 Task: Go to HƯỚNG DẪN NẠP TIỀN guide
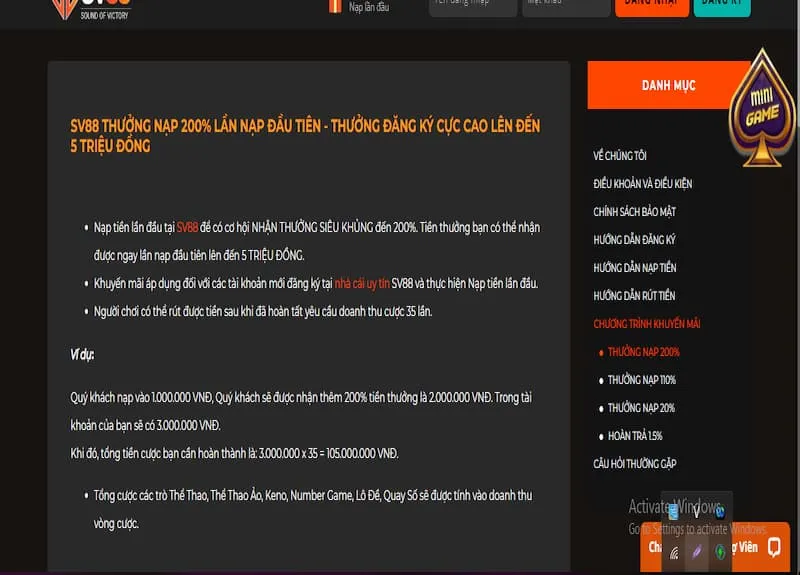pos(634,268)
